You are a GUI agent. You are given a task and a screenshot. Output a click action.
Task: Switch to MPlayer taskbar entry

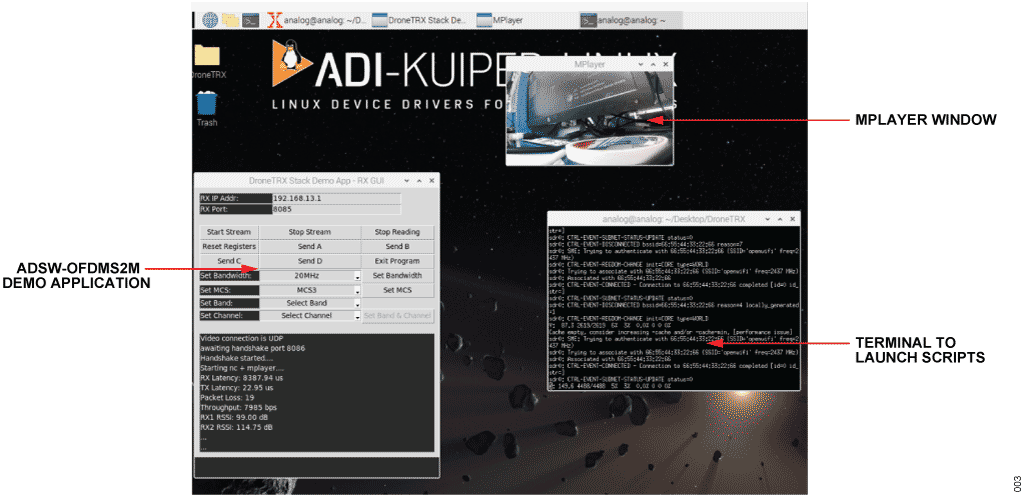(x=500, y=20)
